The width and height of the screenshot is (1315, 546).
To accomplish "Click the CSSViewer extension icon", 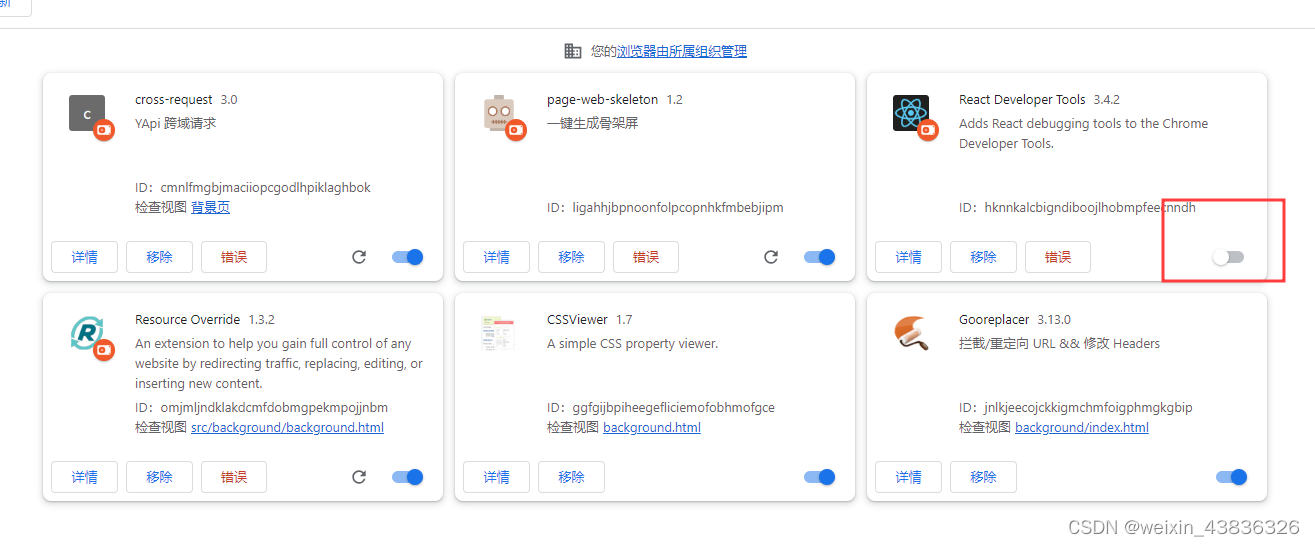I will [x=498, y=333].
